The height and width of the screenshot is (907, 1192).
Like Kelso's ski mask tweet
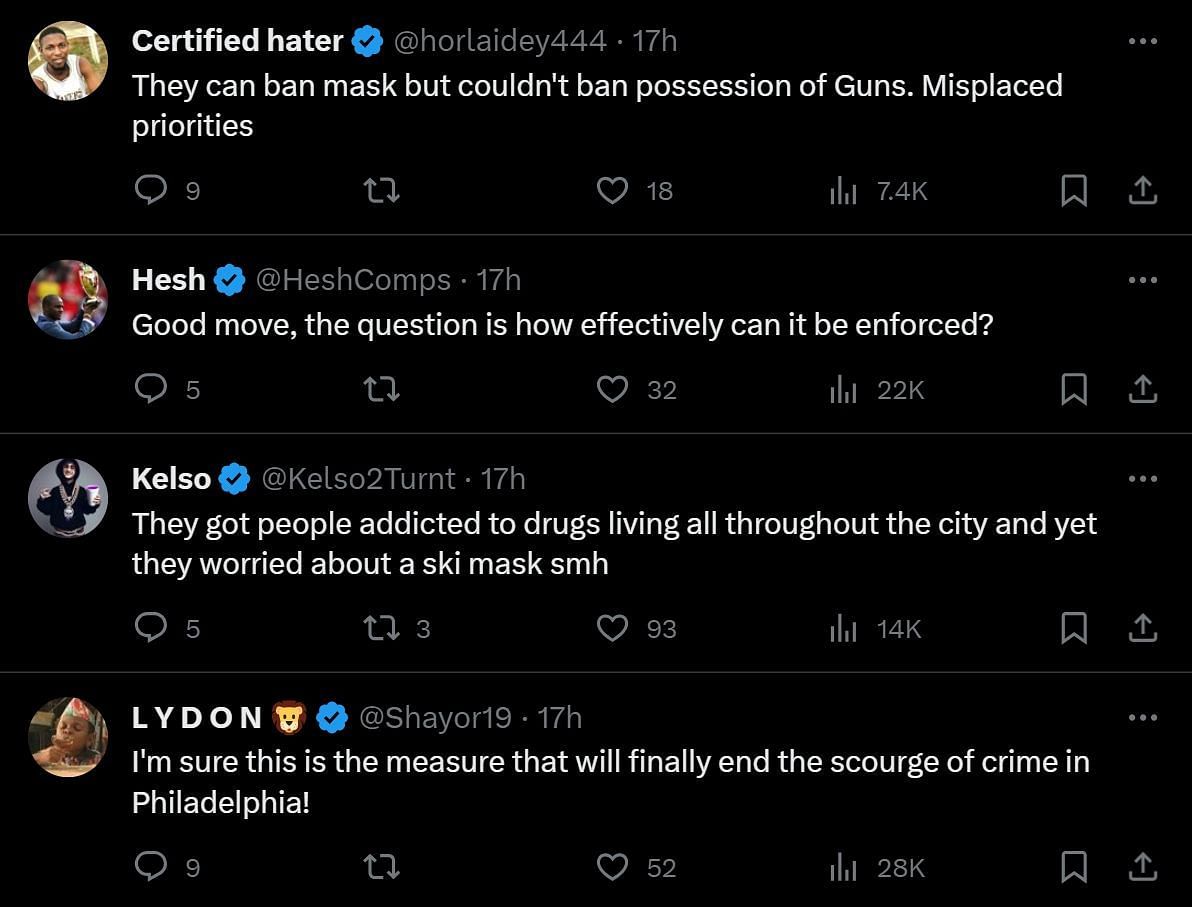tap(612, 628)
